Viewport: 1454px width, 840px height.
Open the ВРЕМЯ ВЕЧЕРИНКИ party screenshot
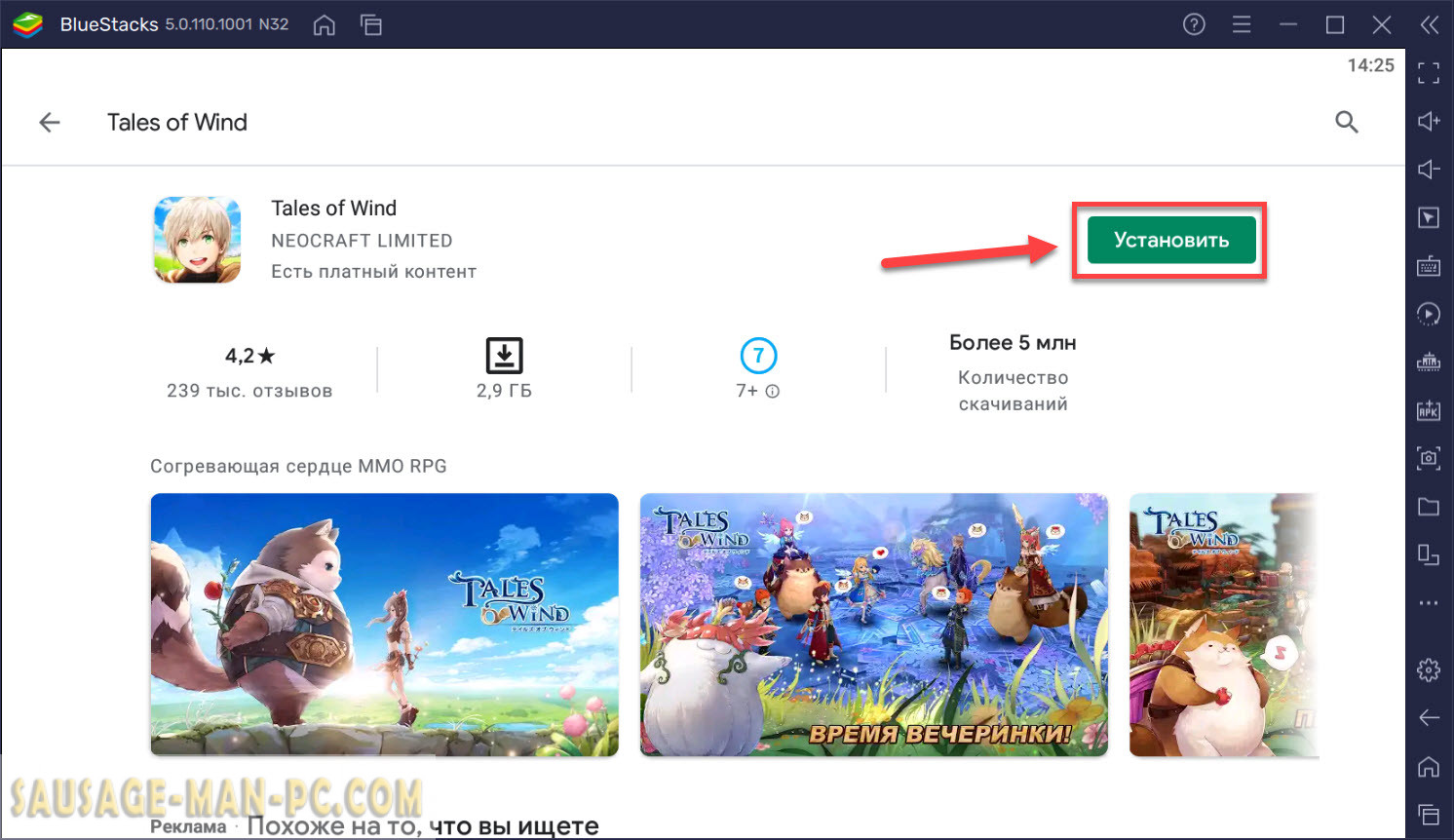coord(873,625)
